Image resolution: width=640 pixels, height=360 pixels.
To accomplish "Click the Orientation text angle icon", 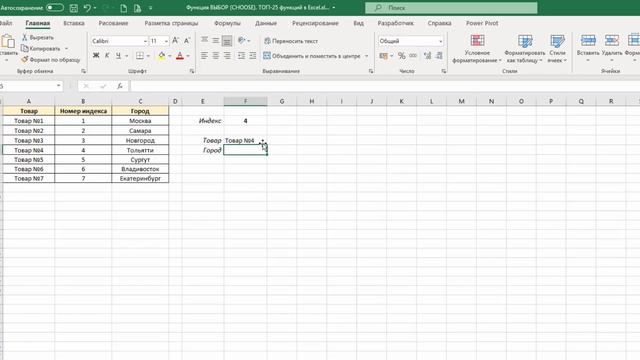I will (x=242, y=40).
